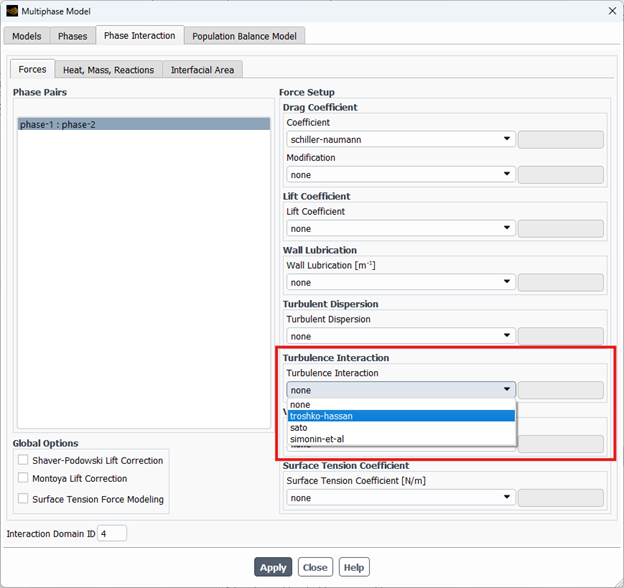624x588 pixels.
Task: Enable Shaver-Podowski Lift Correction checkbox
Action: point(23,461)
